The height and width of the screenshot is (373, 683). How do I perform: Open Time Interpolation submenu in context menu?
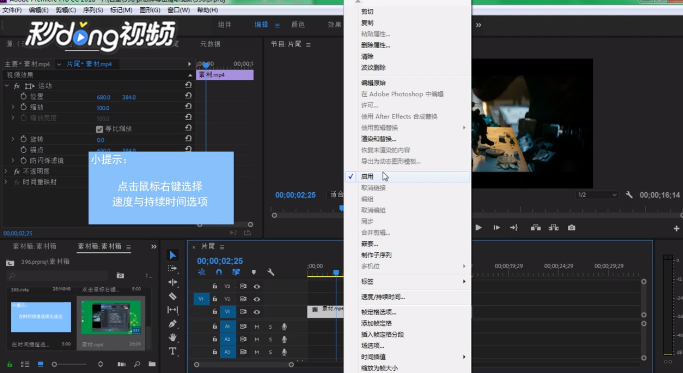(413, 357)
